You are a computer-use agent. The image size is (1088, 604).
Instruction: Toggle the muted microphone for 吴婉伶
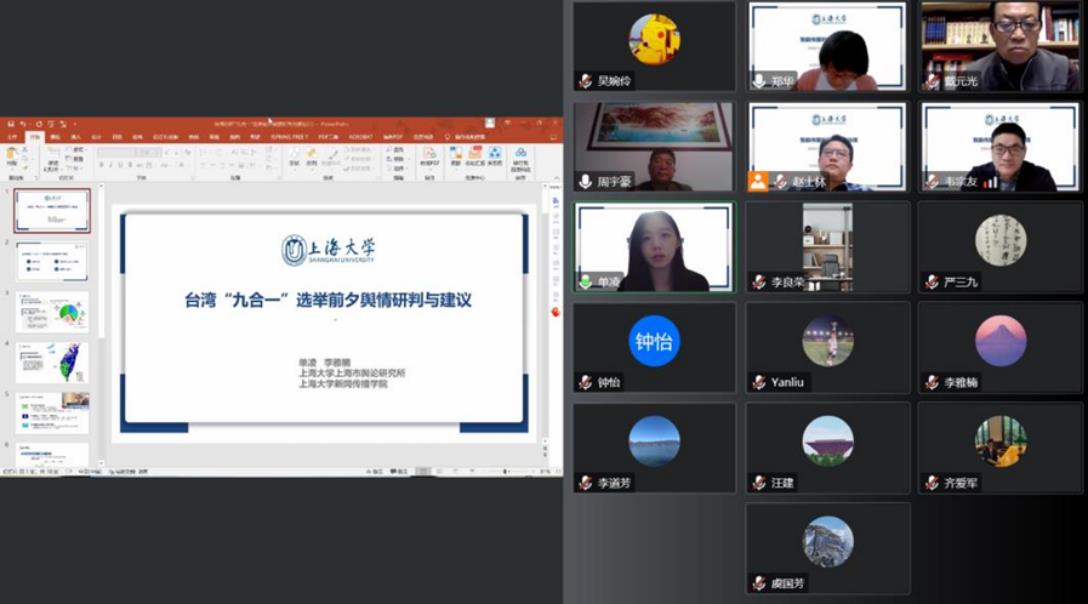pos(585,81)
